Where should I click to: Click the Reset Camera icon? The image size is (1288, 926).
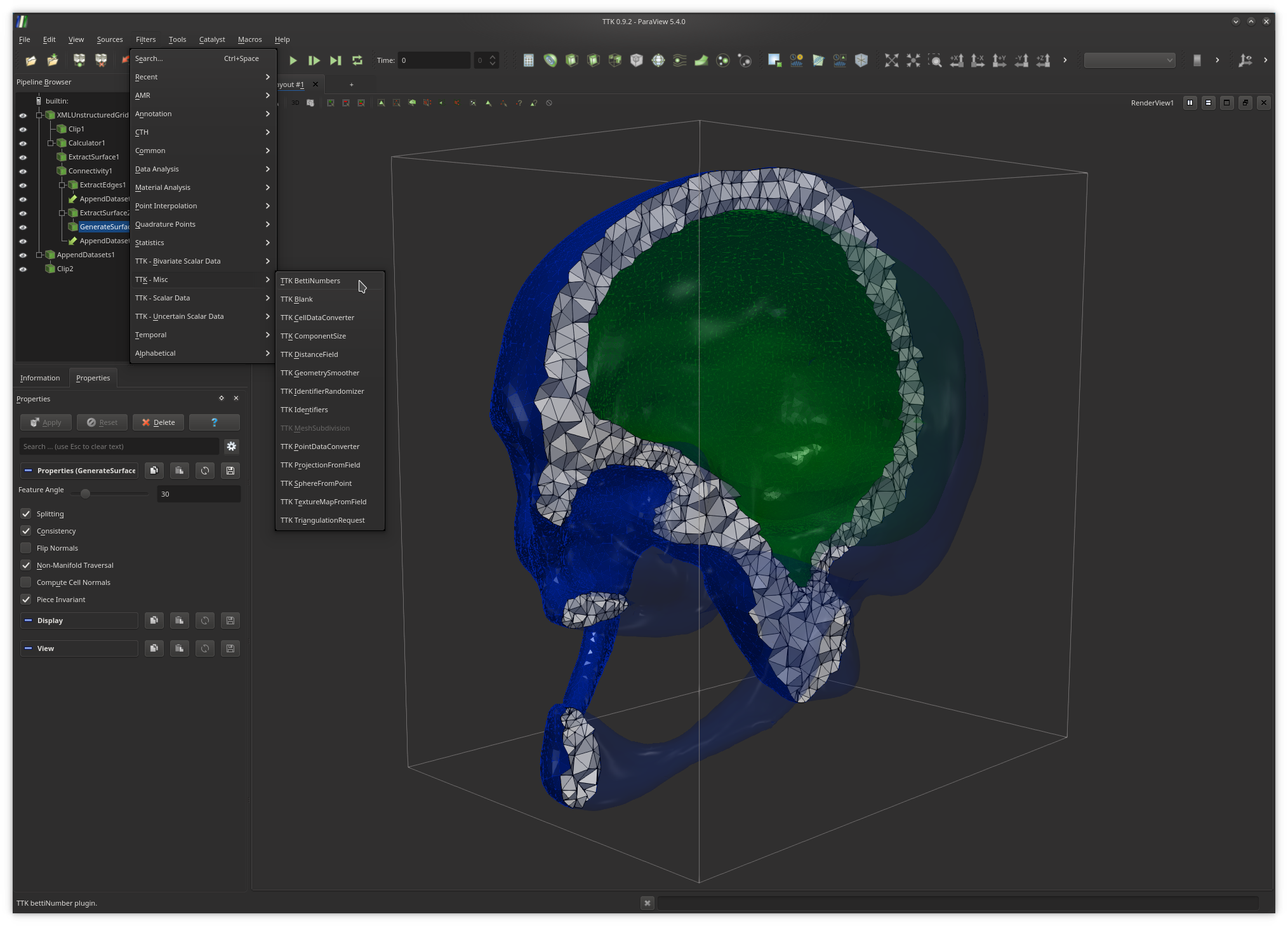point(891,60)
